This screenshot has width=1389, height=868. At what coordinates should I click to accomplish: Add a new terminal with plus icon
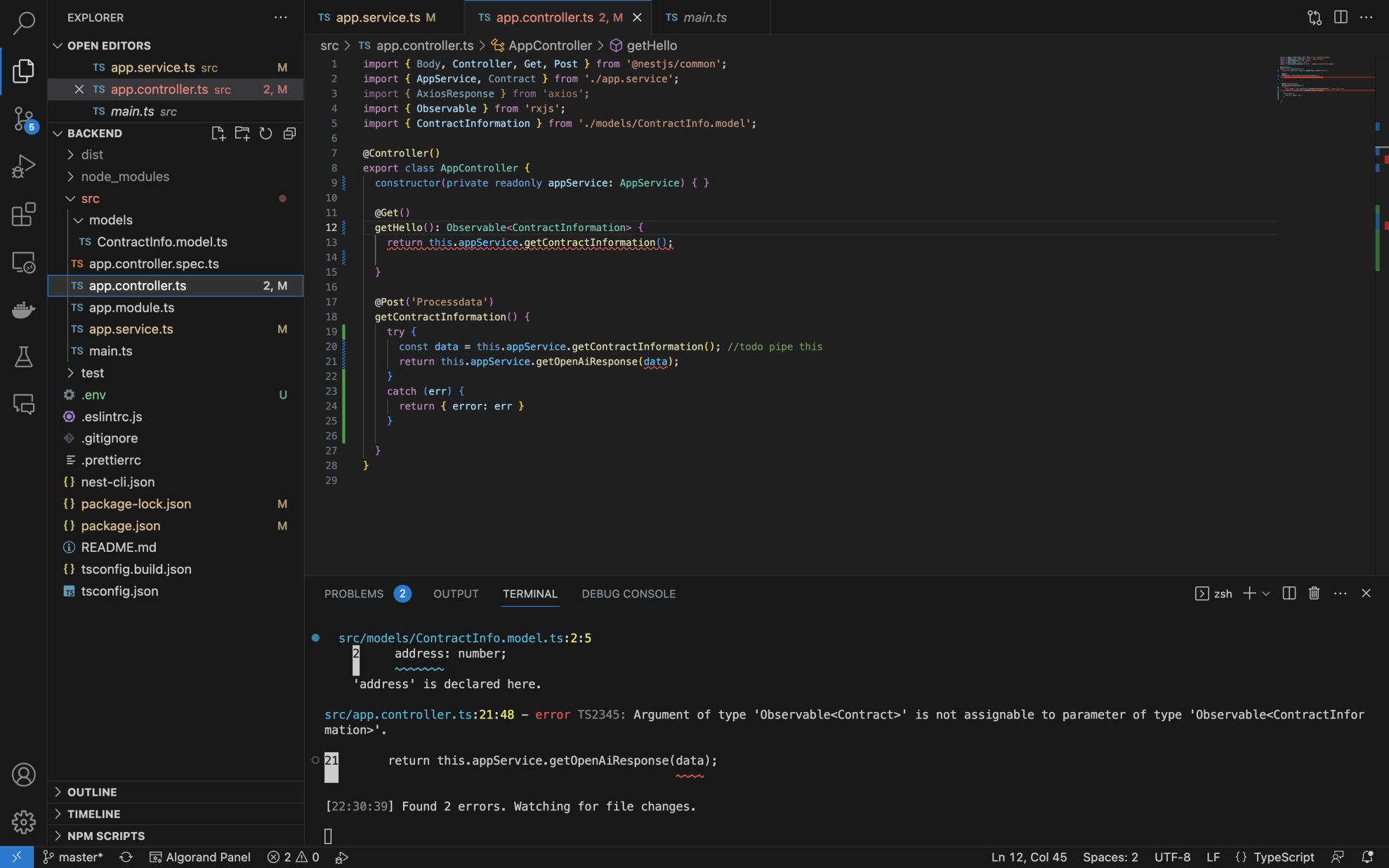1249,593
